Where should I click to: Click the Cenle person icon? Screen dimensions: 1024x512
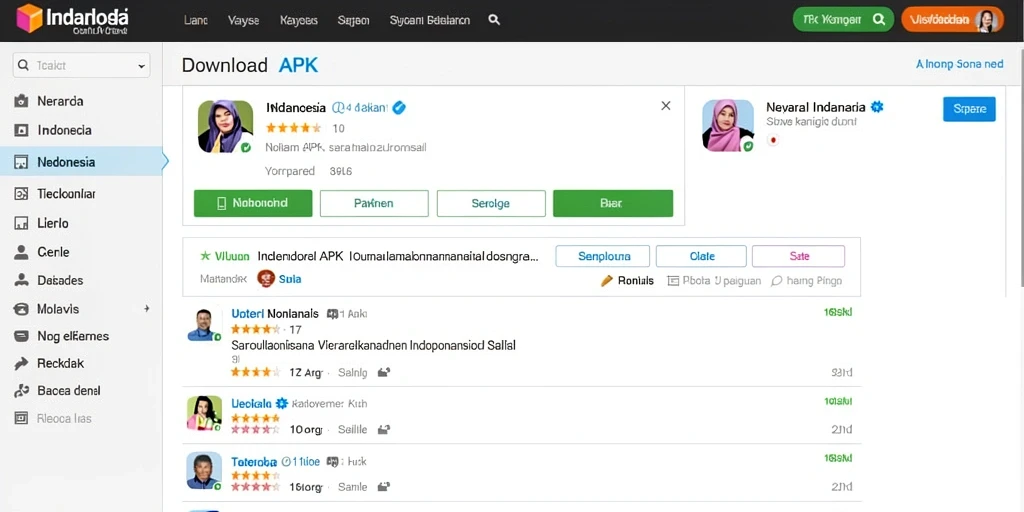(x=22, y=252)
